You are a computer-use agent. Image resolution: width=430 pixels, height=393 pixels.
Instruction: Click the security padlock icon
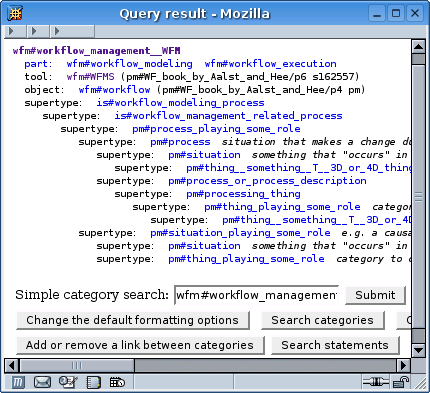pos(401,382)
